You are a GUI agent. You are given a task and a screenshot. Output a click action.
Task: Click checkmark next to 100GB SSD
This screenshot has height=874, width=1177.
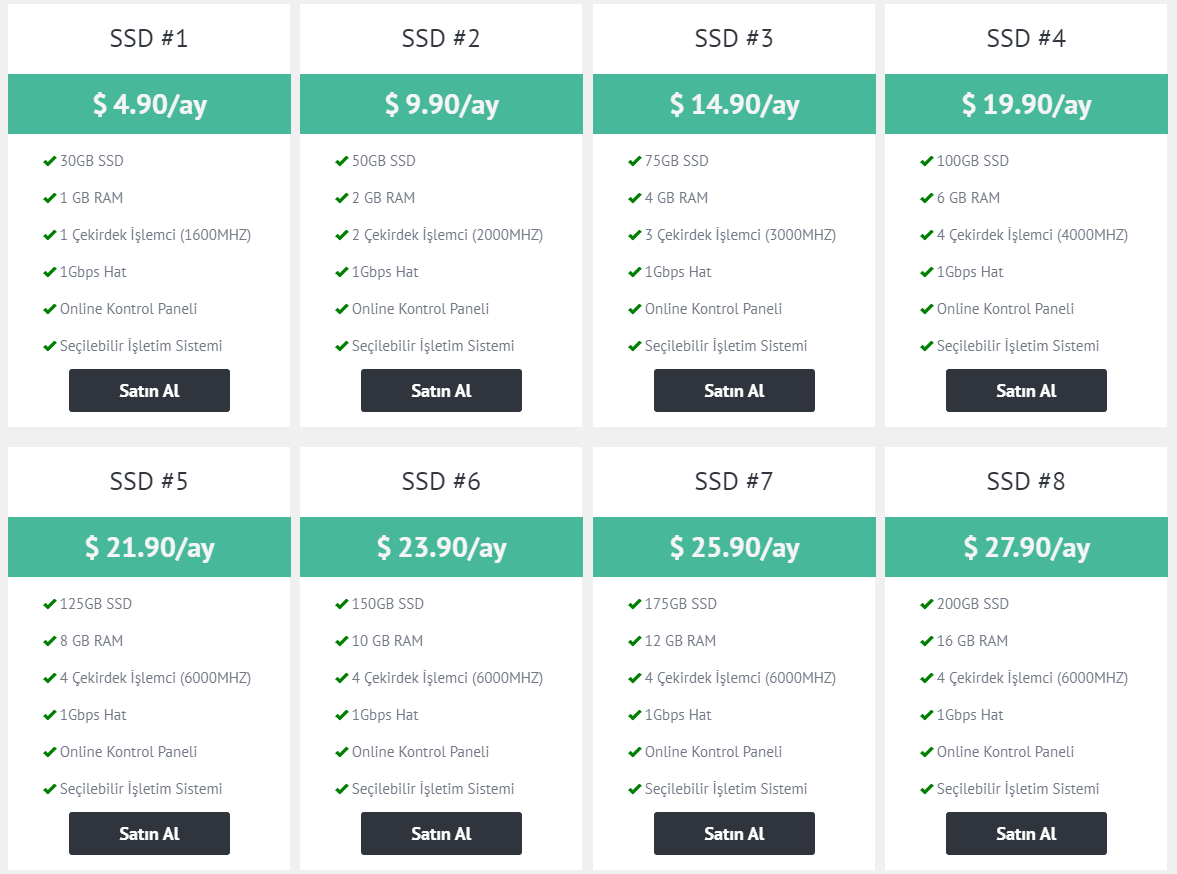(926, 161)
